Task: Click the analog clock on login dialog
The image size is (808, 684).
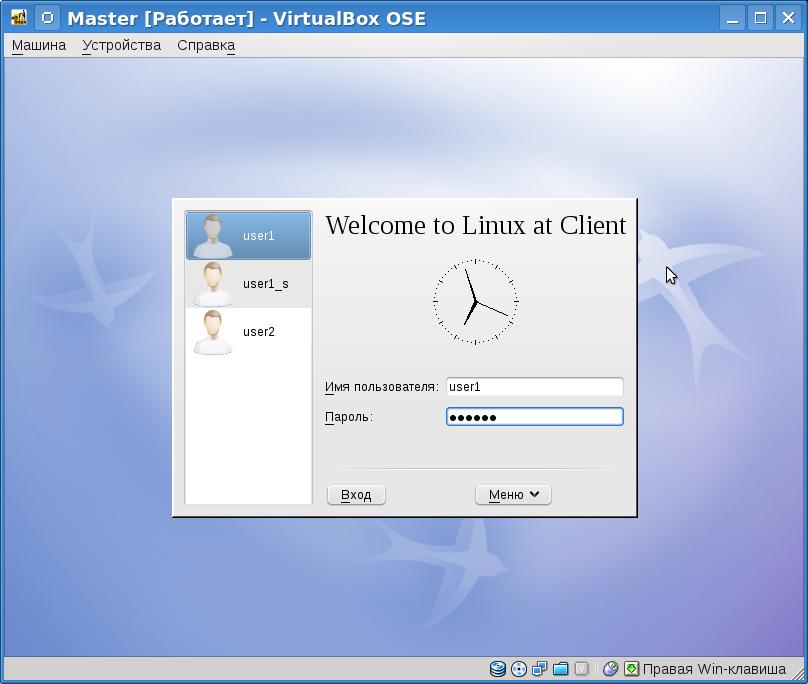Action: pyautogui.click(x=475, y=301)
